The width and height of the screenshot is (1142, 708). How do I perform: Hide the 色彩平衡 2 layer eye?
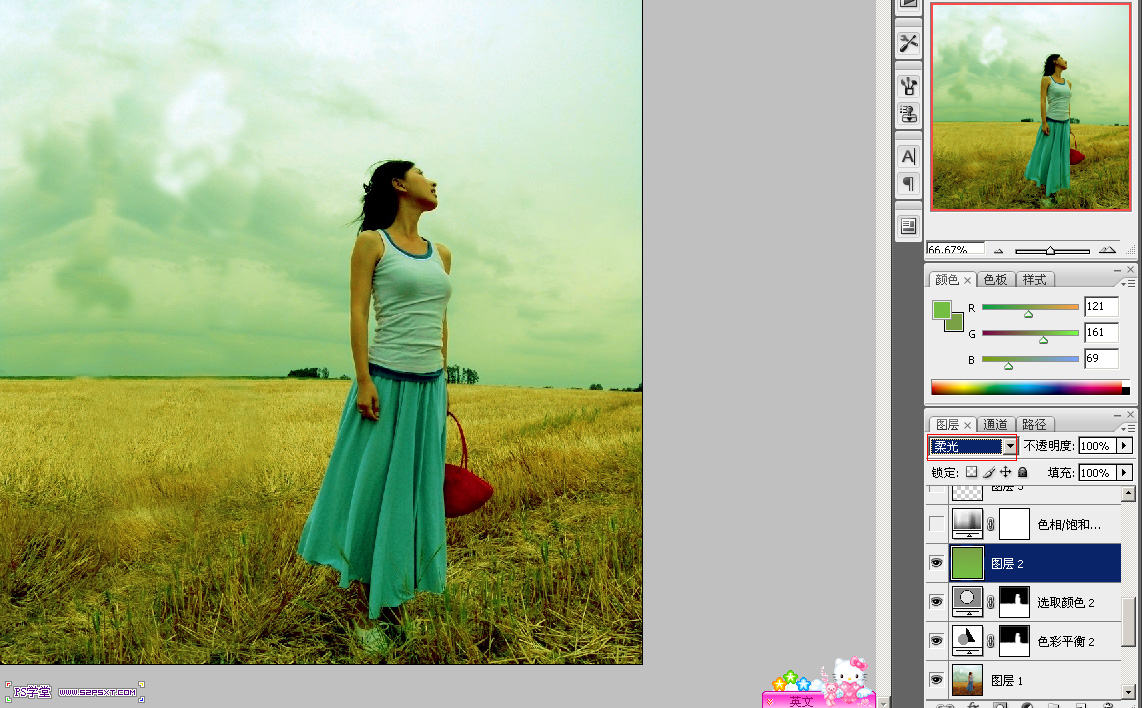coord(937,641)
